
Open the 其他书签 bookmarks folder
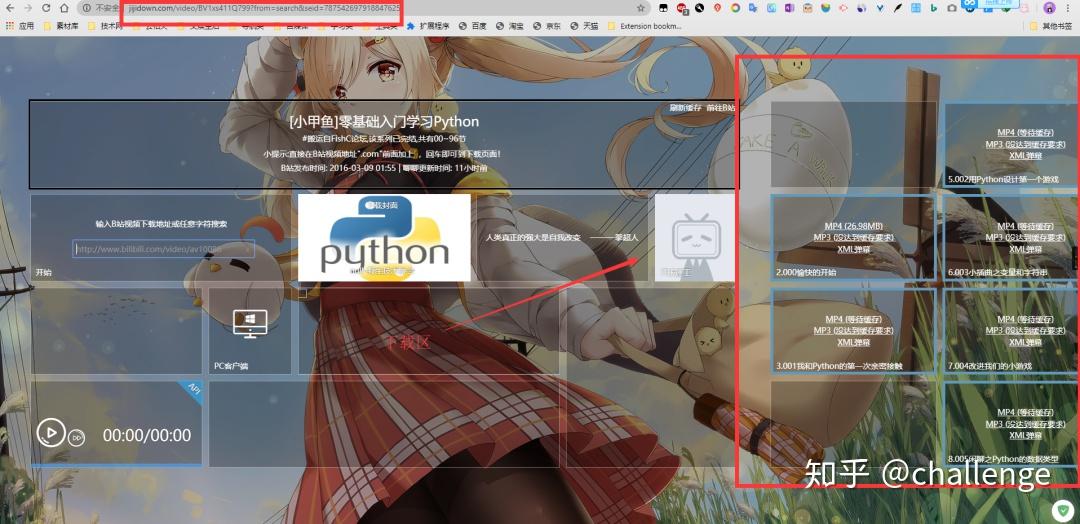(x=1052, y=26)
